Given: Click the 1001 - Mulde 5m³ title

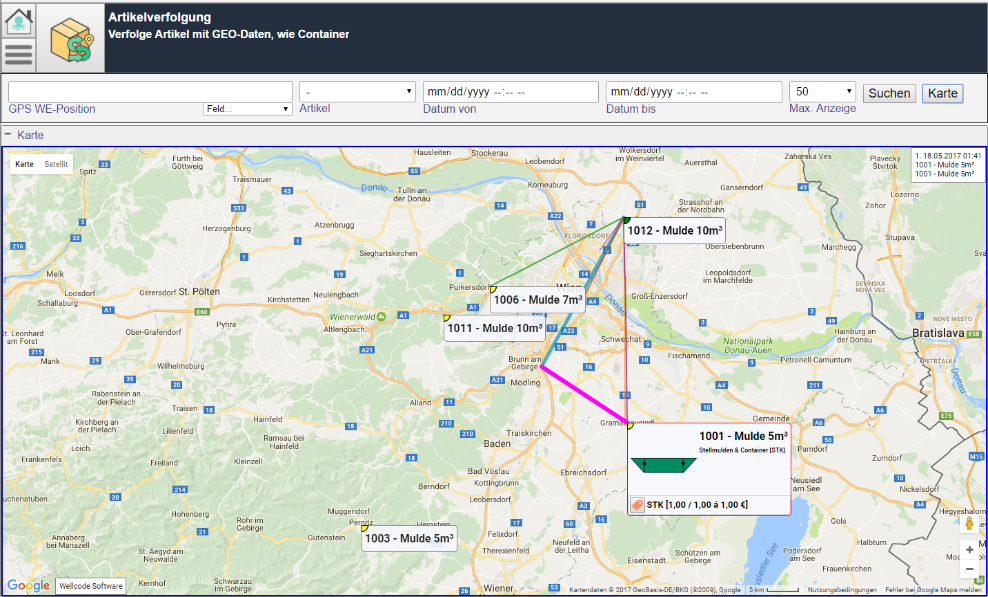Looking at the screenshot, I should point(743,436).
